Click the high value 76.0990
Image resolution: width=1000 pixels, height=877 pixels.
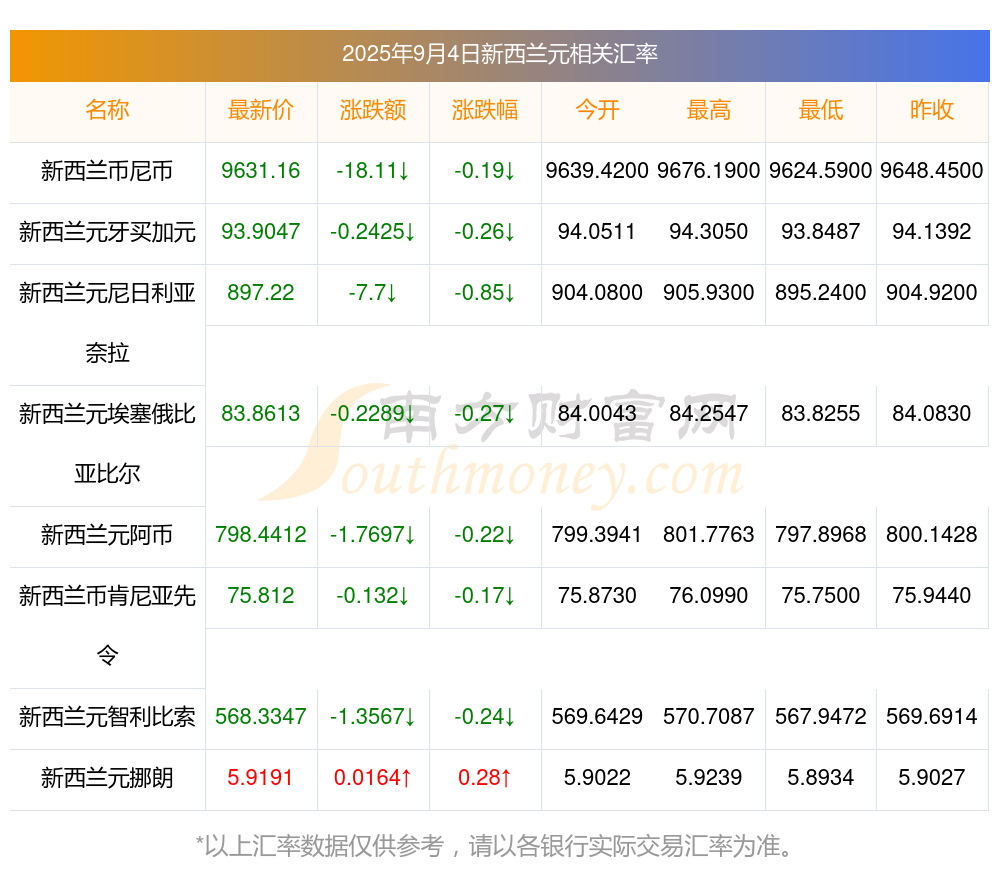click(709, 596)
